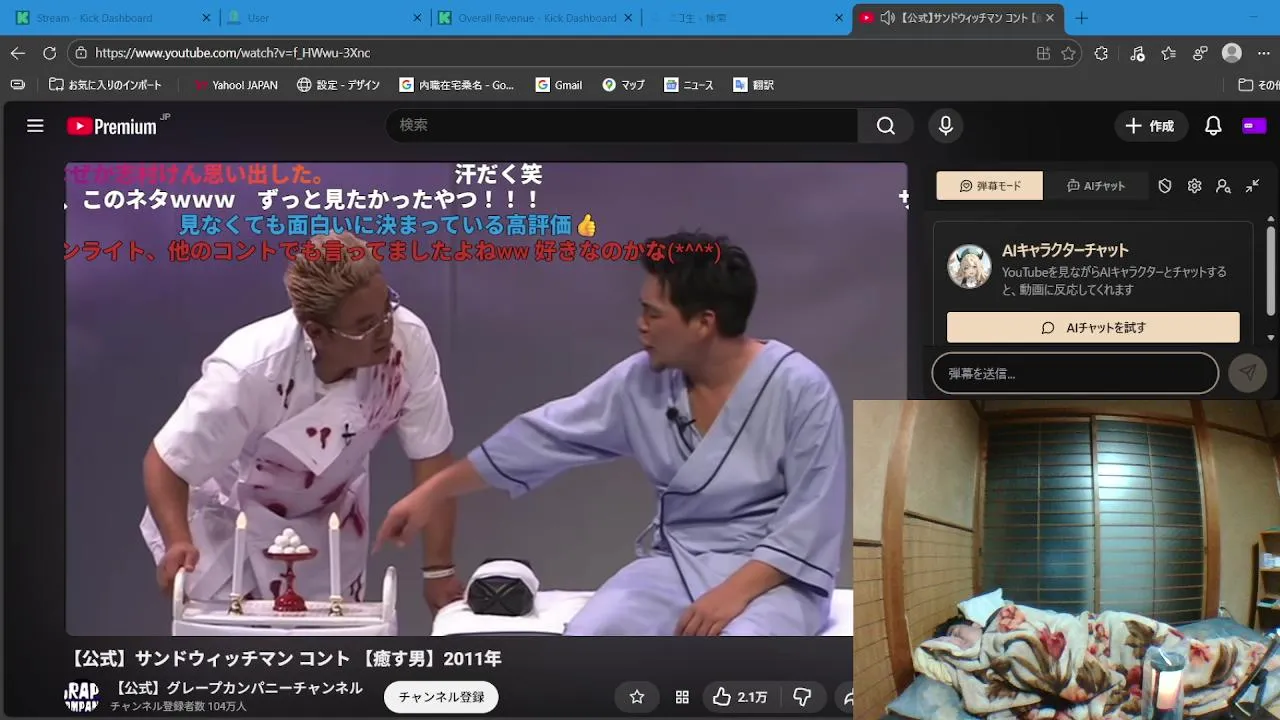The width and height of the screenshot is (1280, 720).
Task: Click the 作成 create button
Action: [1151, 126]
